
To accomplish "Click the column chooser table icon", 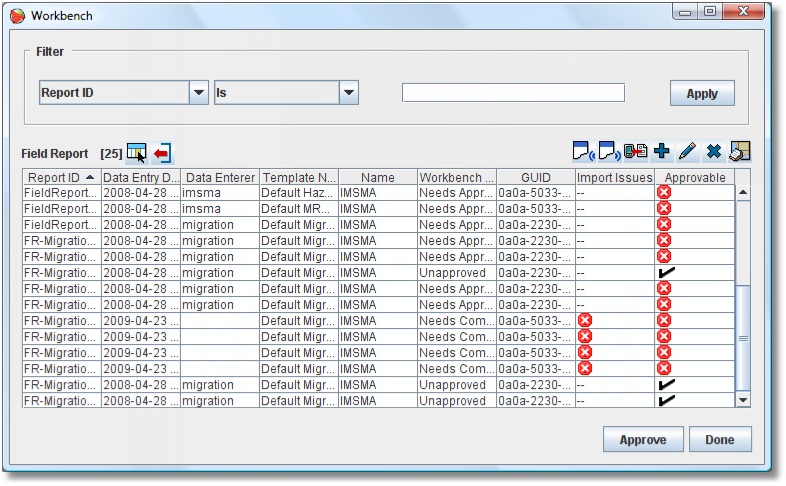I will (136, 153).
